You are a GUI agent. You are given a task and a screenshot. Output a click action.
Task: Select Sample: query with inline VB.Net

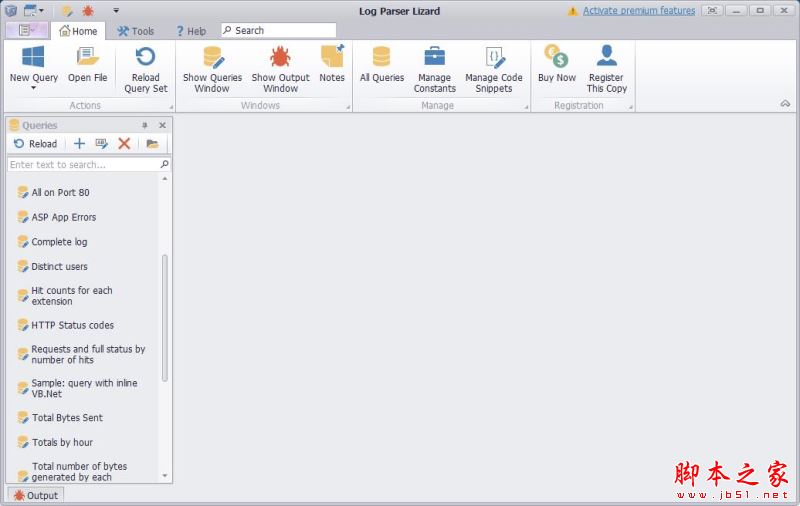pyautogui.click(x=84, y=388)
